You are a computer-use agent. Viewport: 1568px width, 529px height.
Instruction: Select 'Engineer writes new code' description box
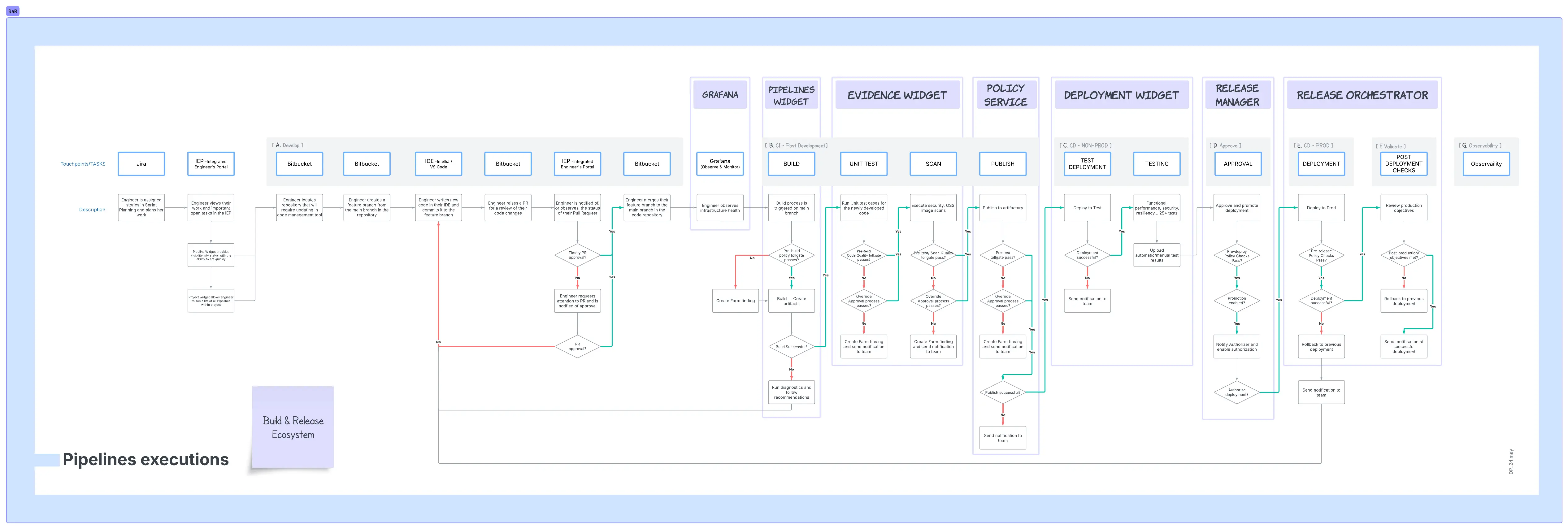tap(438, 208)
